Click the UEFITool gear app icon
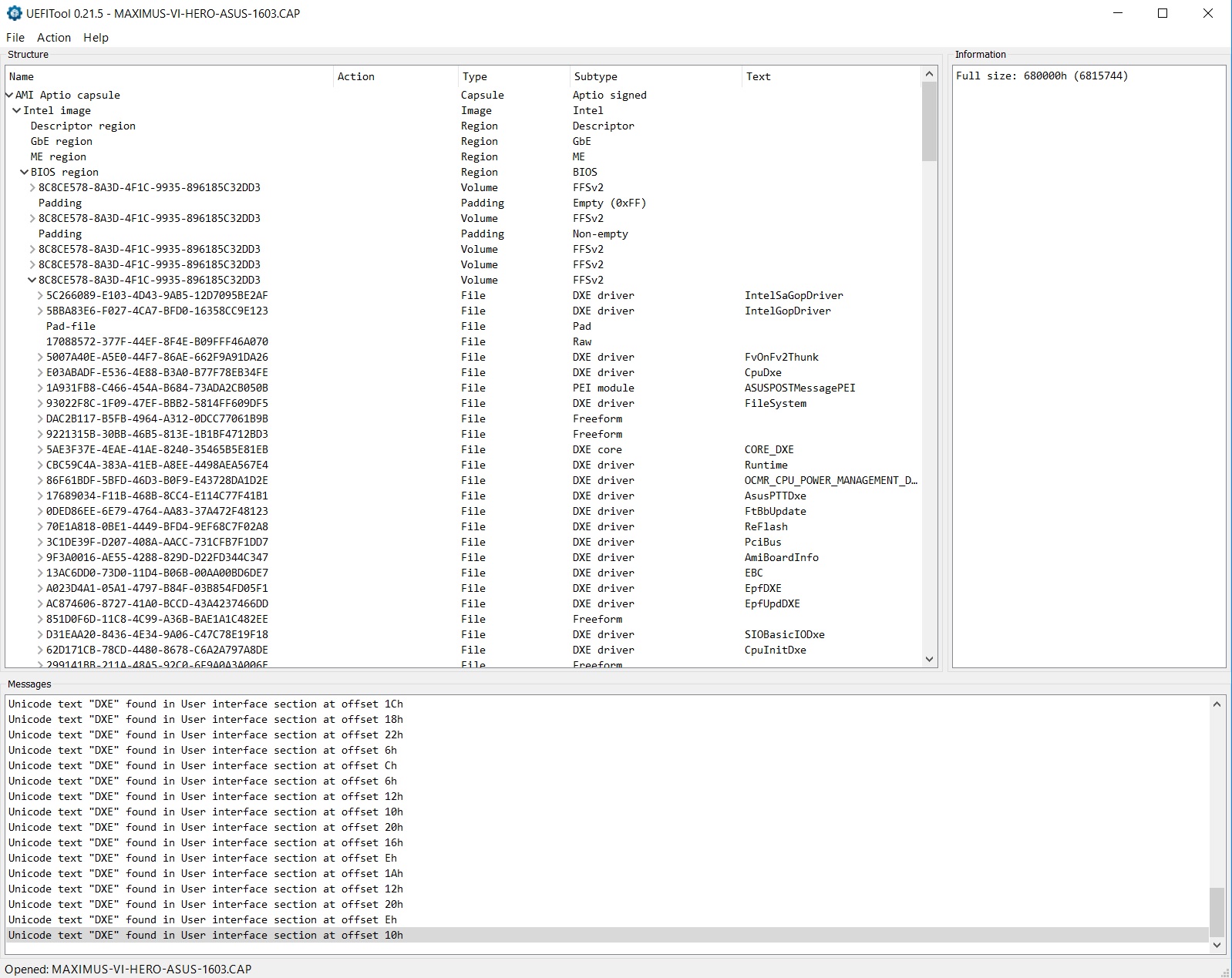This screenshot has width=1232, height=978. click(x=14, y=13)
